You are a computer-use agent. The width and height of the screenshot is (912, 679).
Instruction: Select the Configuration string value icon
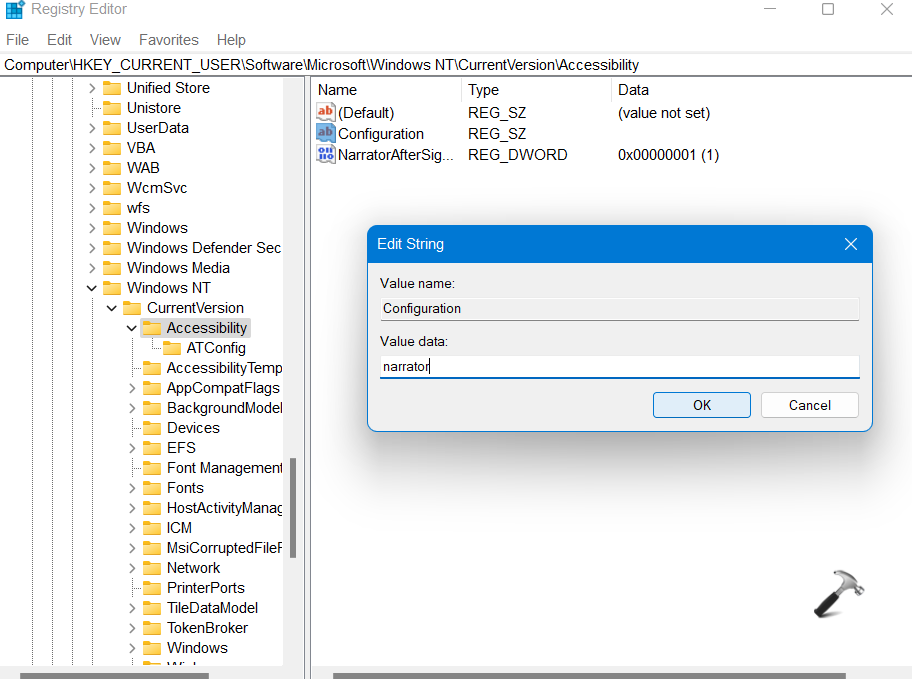click(326, 133)
